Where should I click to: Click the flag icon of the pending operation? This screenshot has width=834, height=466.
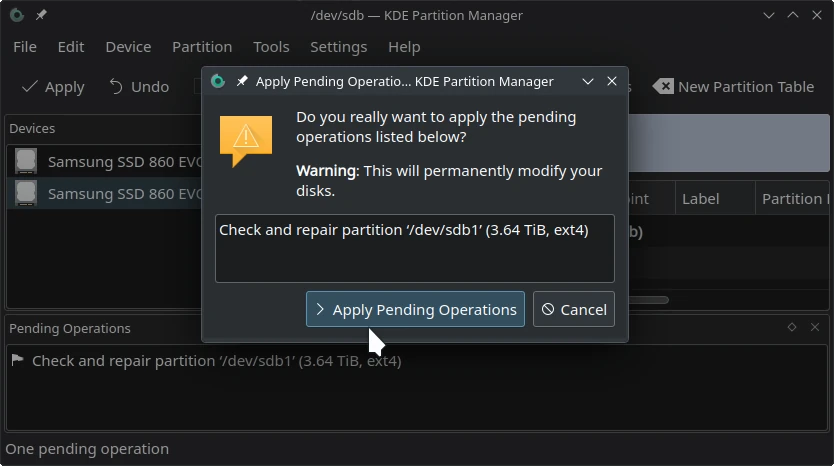click(17, 360)
